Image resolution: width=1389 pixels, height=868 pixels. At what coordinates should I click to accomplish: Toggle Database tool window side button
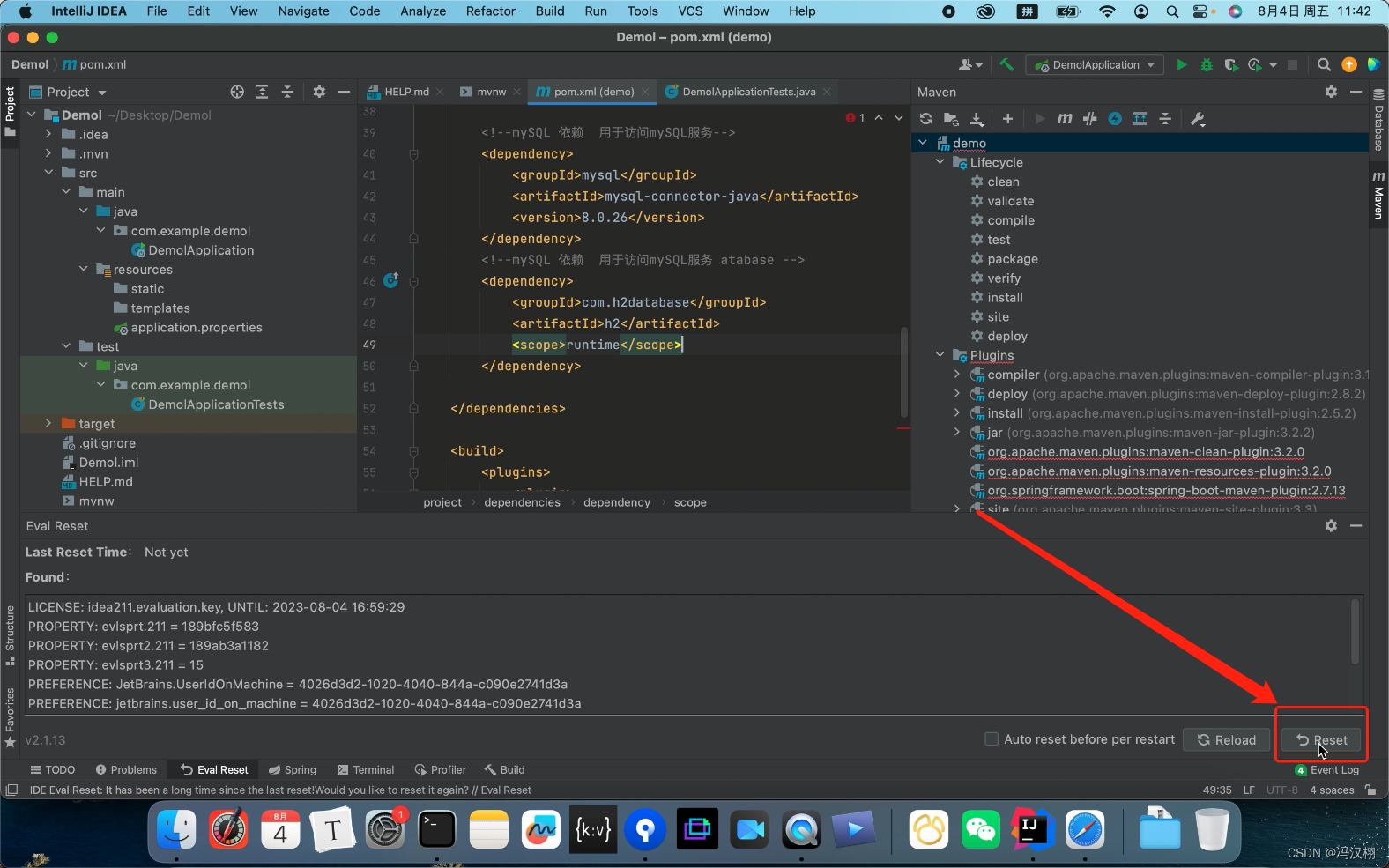click(x=1378, y=121)
